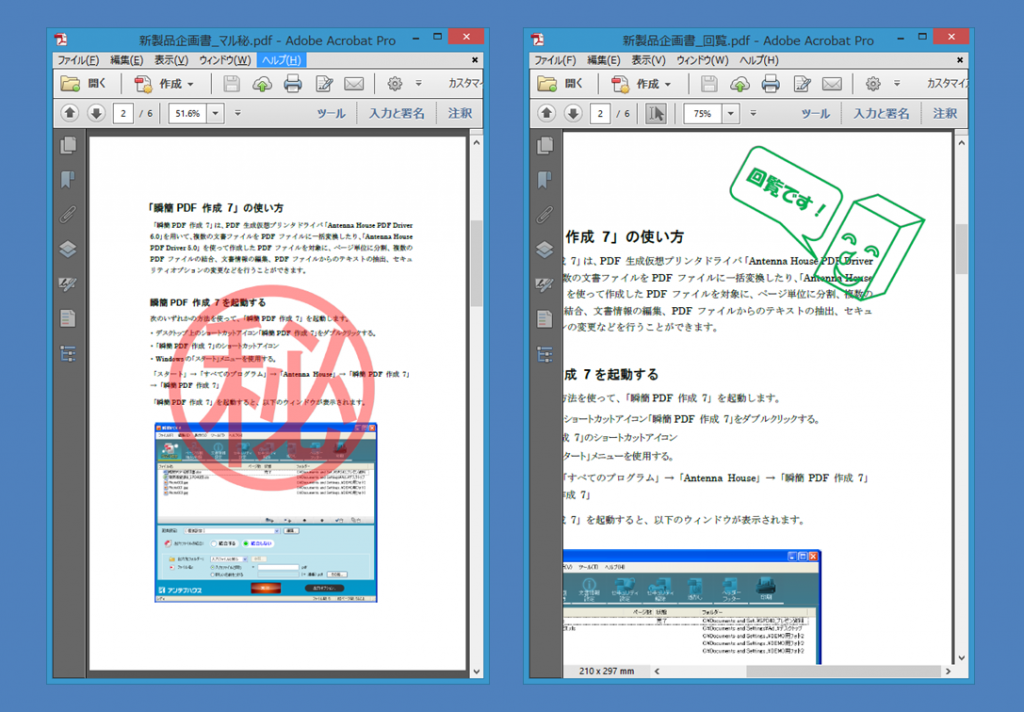Open the 入力と署名 pane in 回覧 window
The height and width of the screenshot is (712, 1024).
(881, 114)
